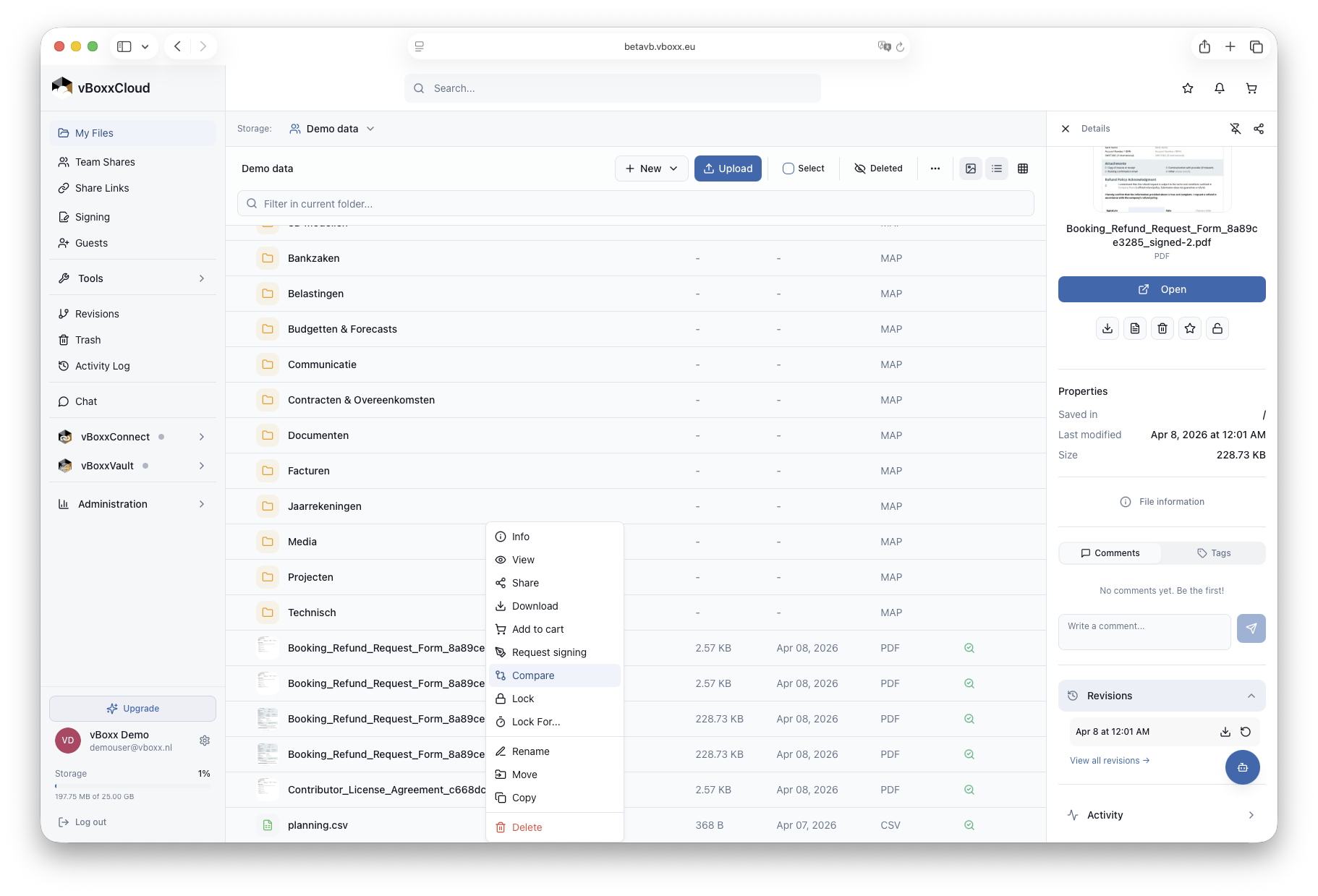Download the Apr 8 revision
The image size is (1318, 896).
click(x=1225, y=732)
